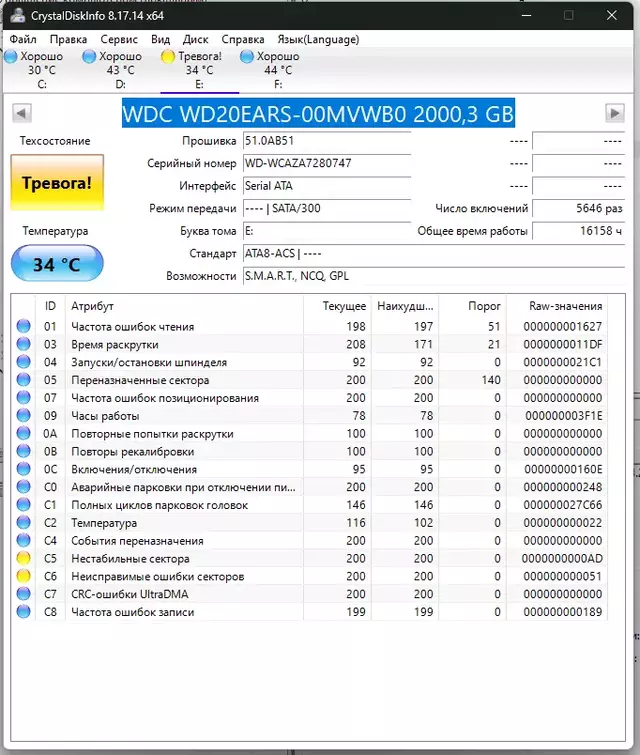Click status icon for Повторные попытки раскрутки
The image size is (640, 755).
click(24, 433)
